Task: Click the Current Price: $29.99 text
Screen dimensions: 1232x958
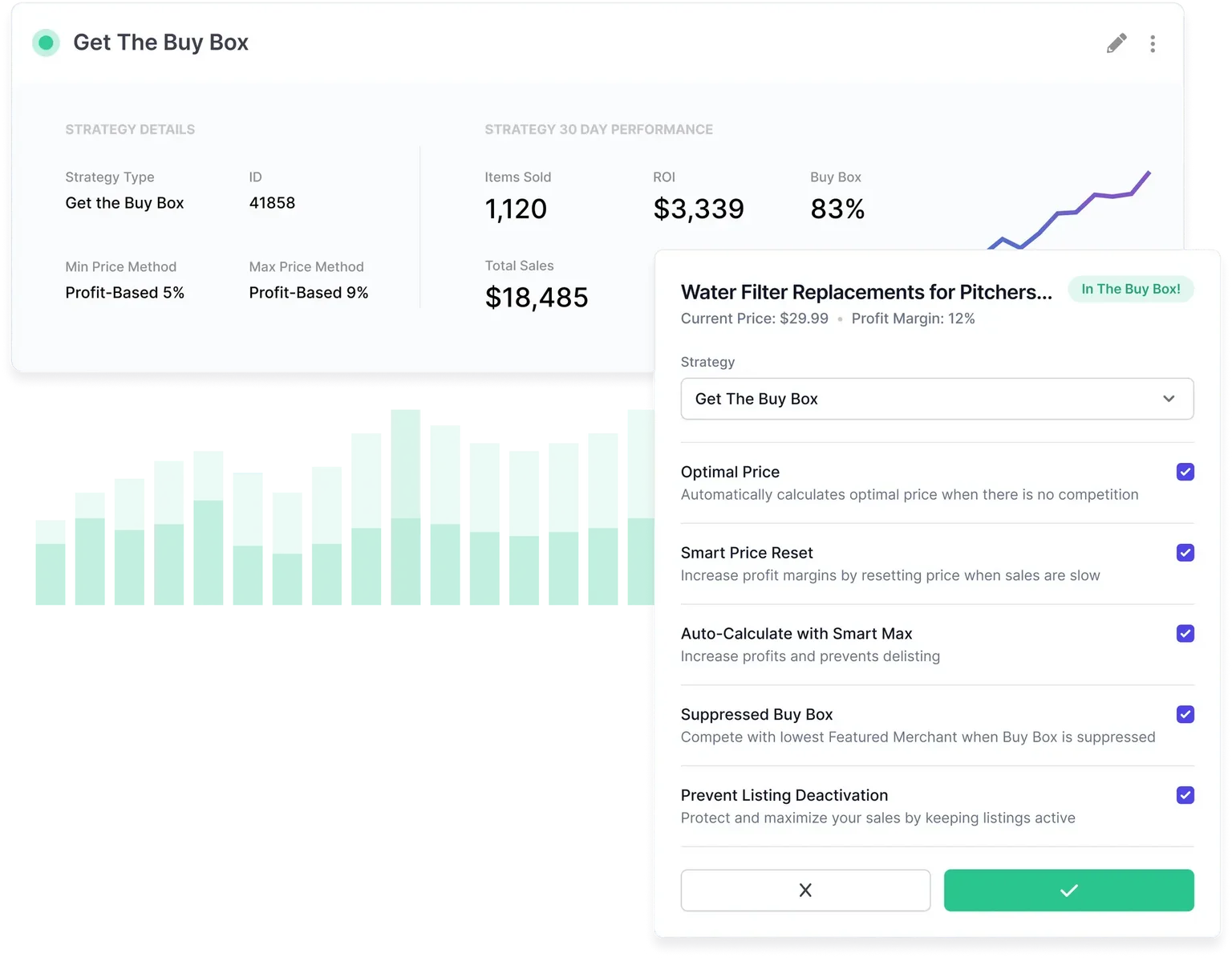Action: 754,319
